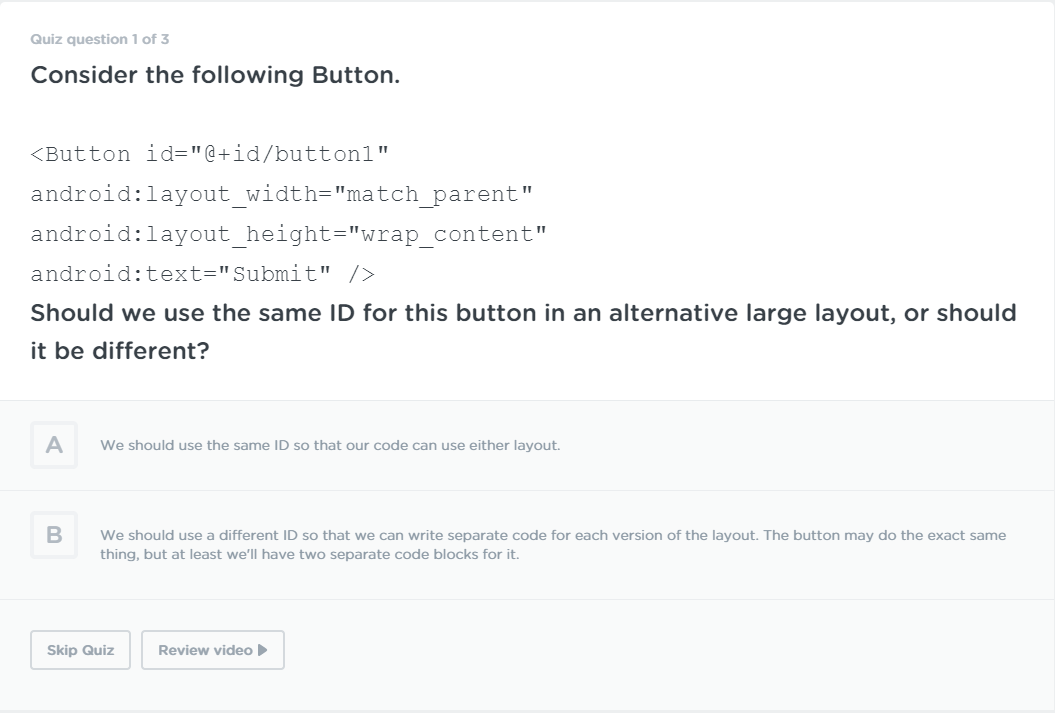Select answer option B letter box
The width and height of the screenshot is (1055, 713).
[54, 535]
